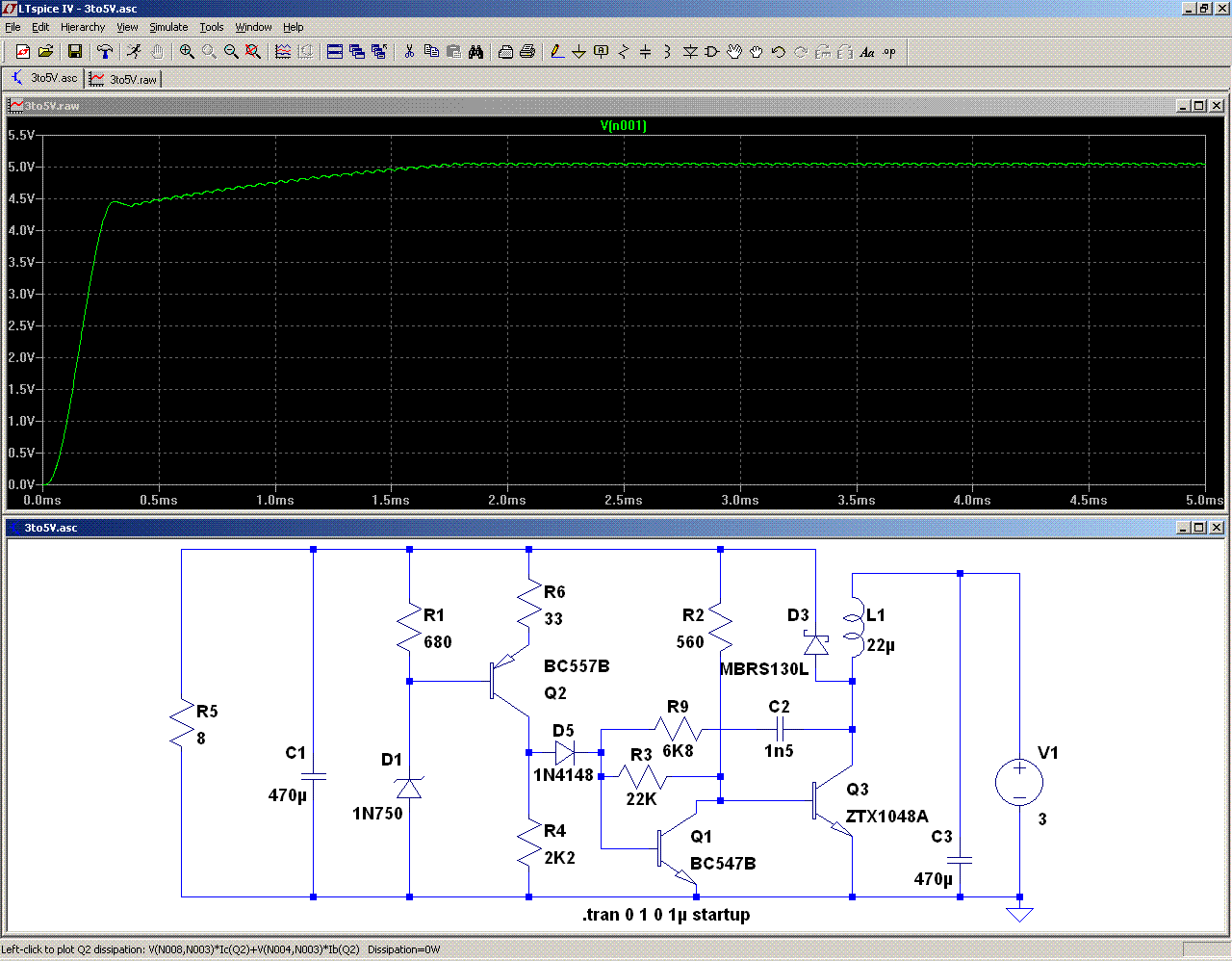The height and width of the screenshot is (961, 1232).
Task: Choose the Resistor tool in toolbar
Action: [x=623, y=52]
